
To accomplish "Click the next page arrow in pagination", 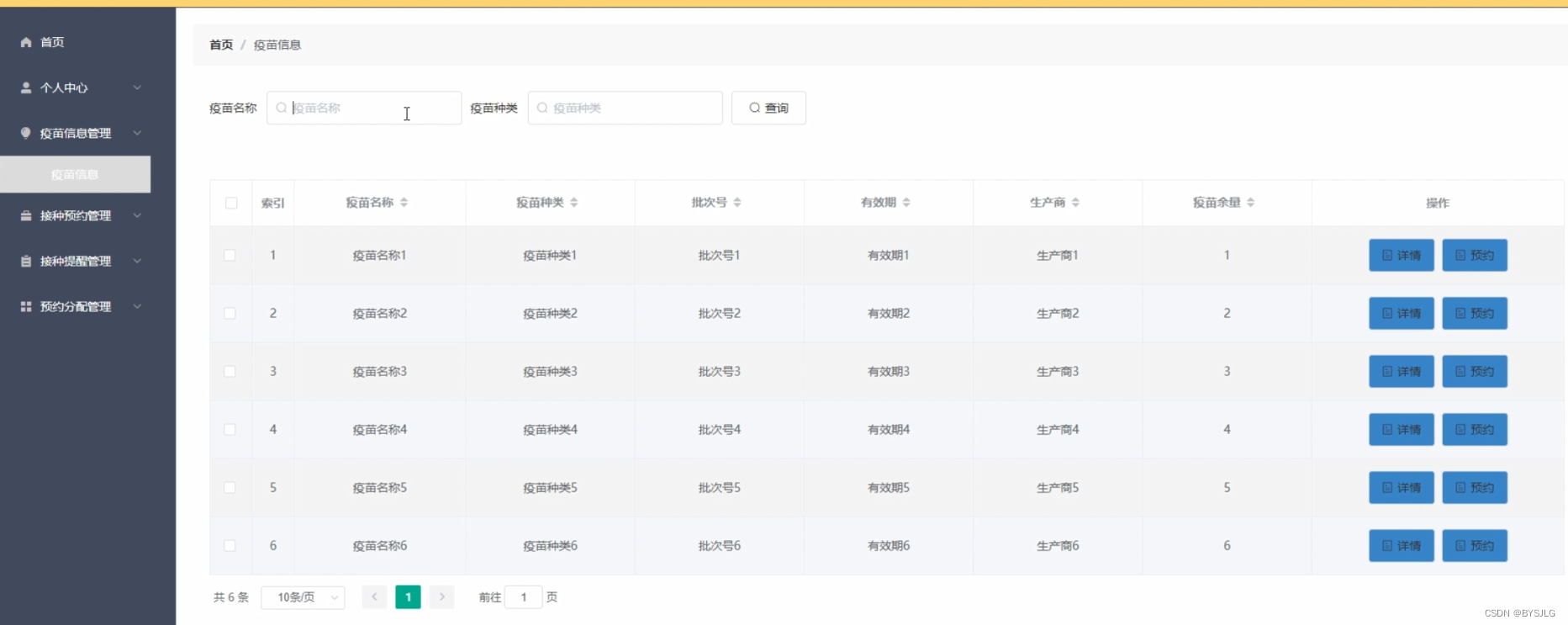I will click(441, 597).
